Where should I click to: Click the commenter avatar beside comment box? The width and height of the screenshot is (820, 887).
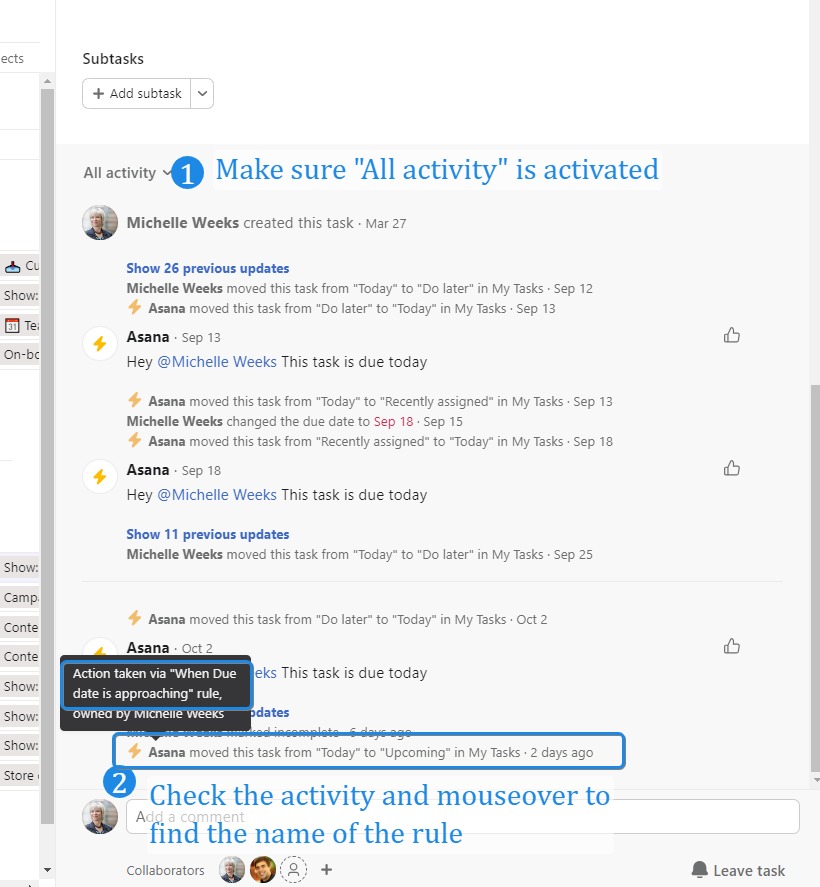point(100,816)
